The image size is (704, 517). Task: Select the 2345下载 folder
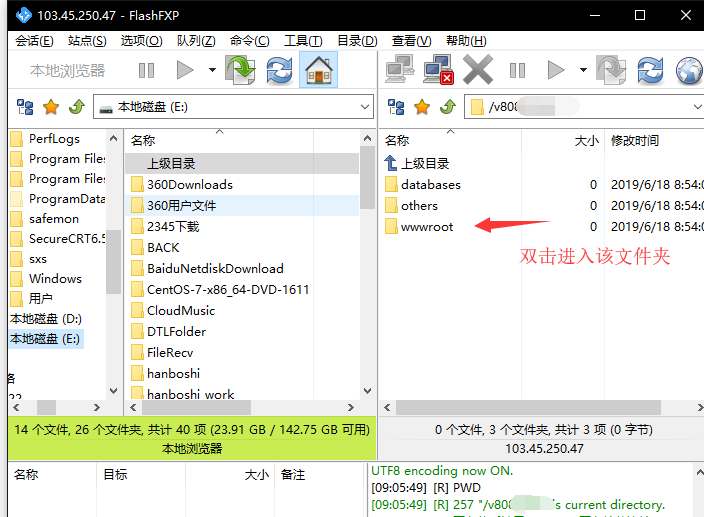173,227
